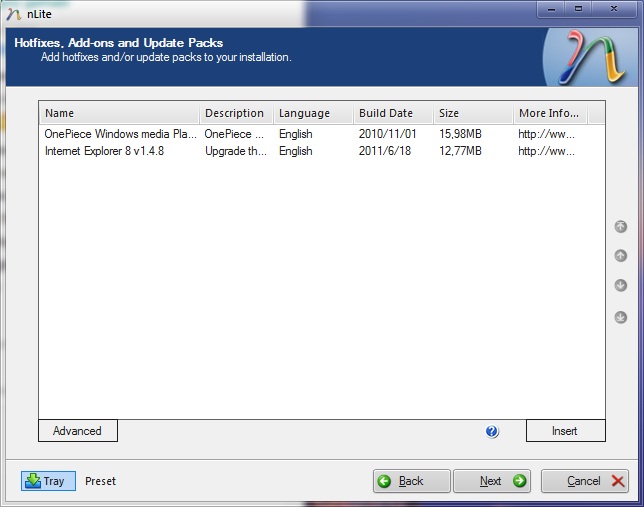Image resolution: width=644 pixels, height=507 pixels.
Task: Move selected item up one position icon
Action: tap(620, 256)
